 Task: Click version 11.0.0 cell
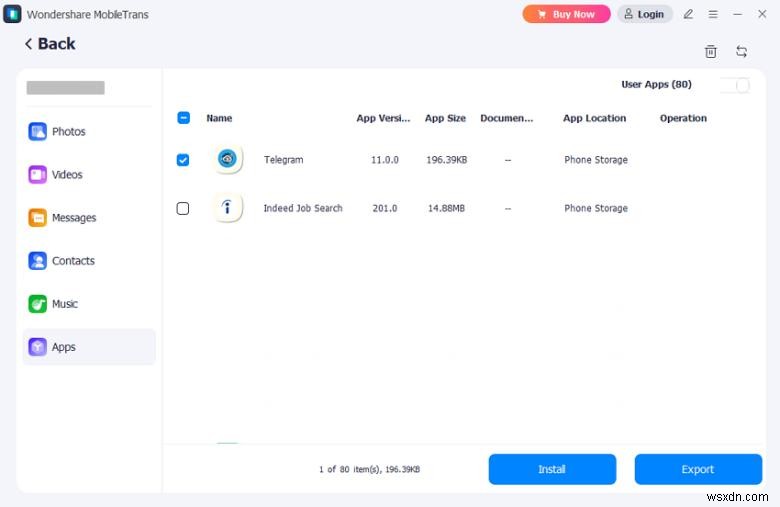(x=385, y=160)
